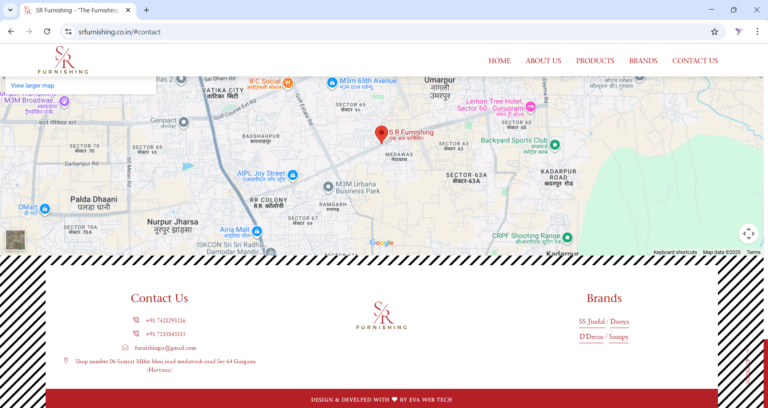Click the footer SR Furnishing logo
Viewport: 768px width, 408px height.
click(x=382, y=315)
